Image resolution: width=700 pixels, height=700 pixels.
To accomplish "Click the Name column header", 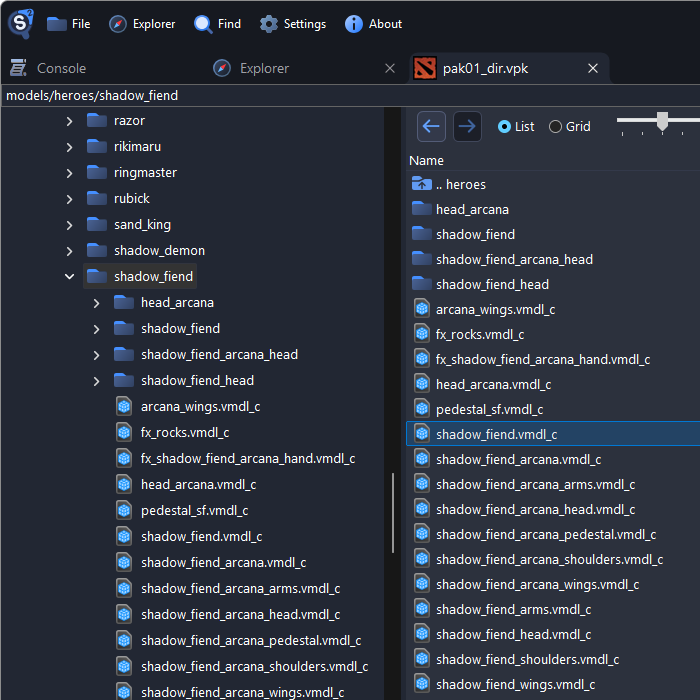I will [426, 161].
